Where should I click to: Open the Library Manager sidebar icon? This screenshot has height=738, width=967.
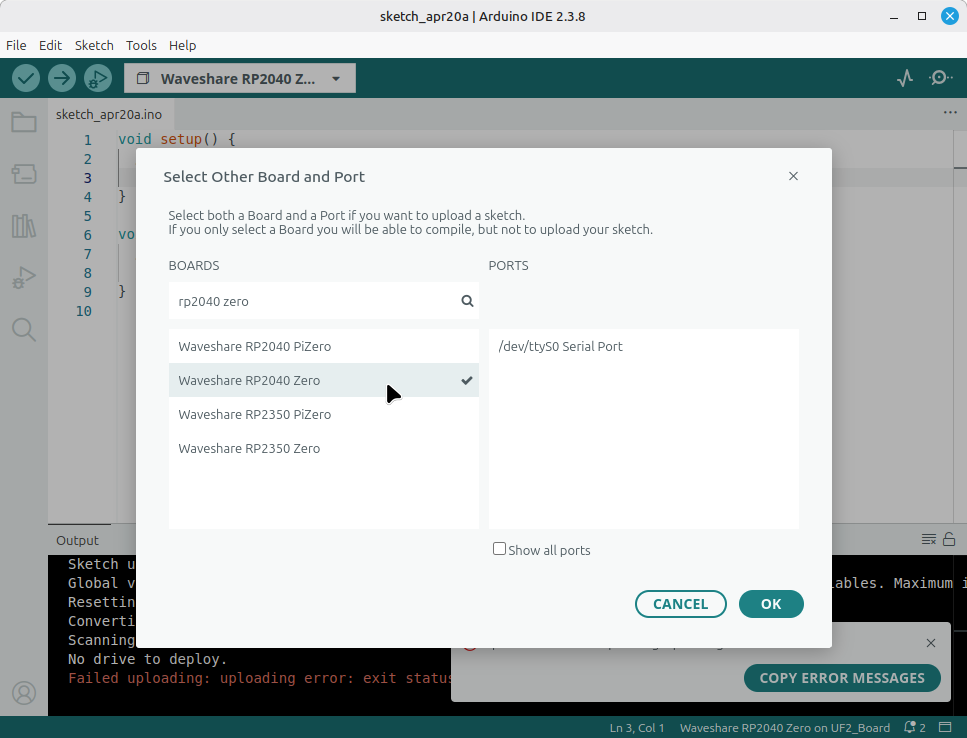24,226
